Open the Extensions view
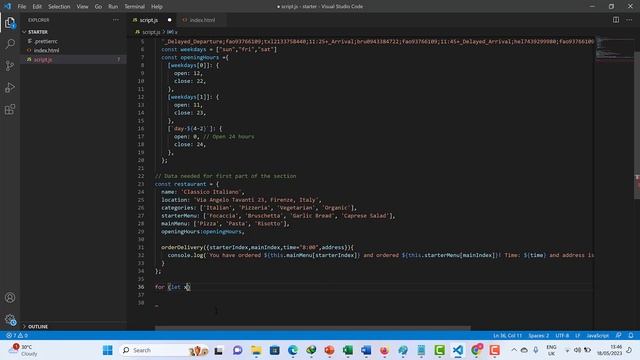 click(x=10, y=109)
